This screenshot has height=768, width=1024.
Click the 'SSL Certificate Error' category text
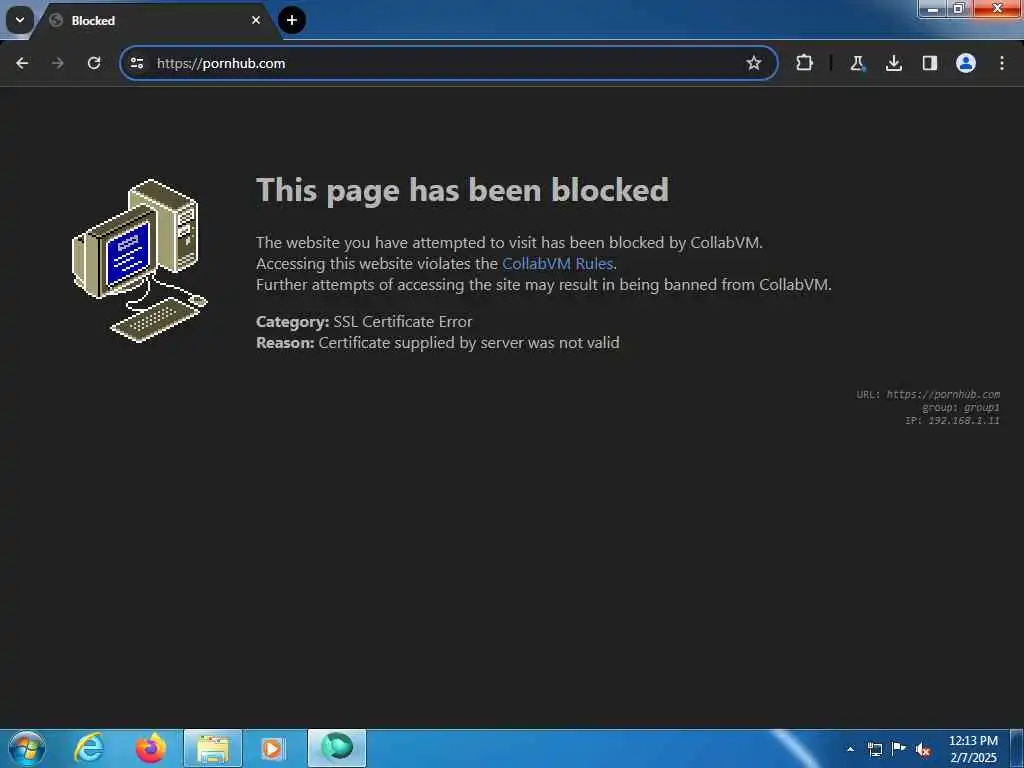click(x=402, y=322)
